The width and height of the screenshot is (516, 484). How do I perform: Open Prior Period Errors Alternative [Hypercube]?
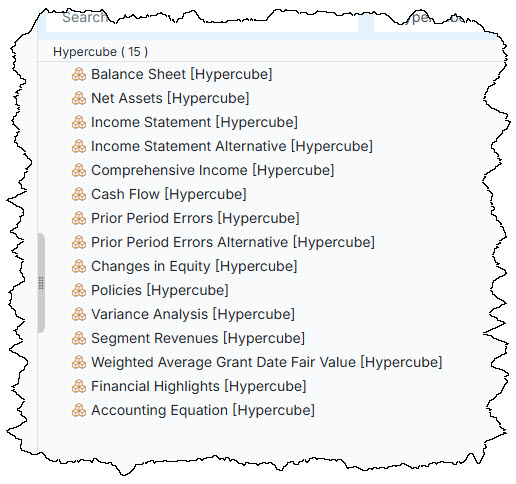(233, 242)
